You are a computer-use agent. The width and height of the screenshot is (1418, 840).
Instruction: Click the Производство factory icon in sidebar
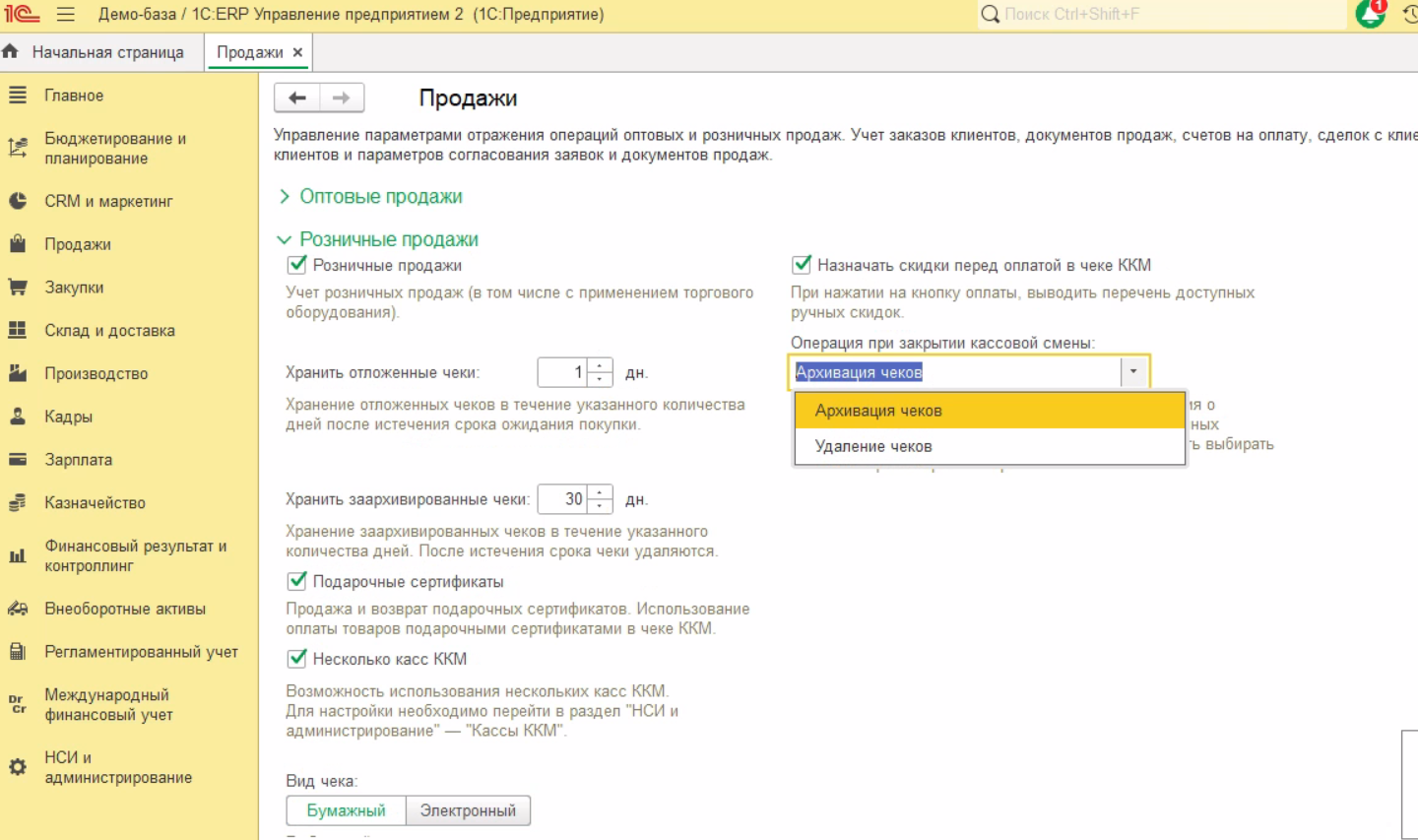(x=18, y=373)
